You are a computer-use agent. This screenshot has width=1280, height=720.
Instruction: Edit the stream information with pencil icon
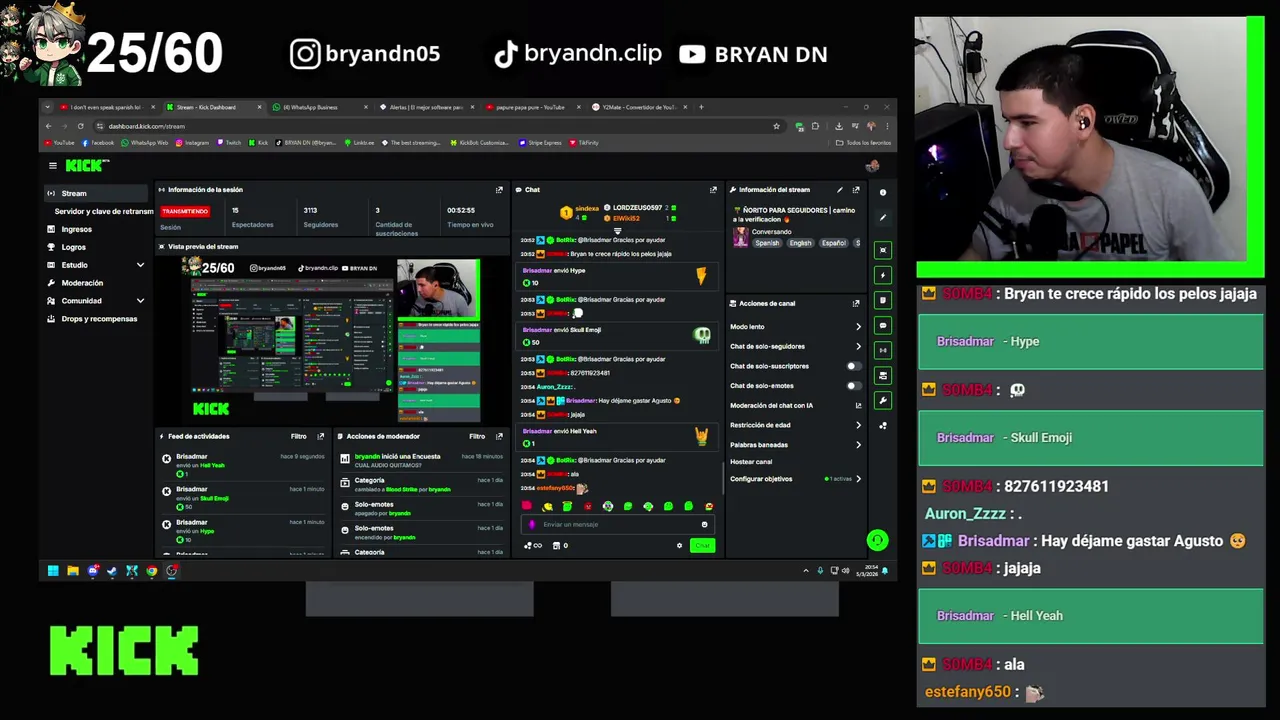click(840, 189)
